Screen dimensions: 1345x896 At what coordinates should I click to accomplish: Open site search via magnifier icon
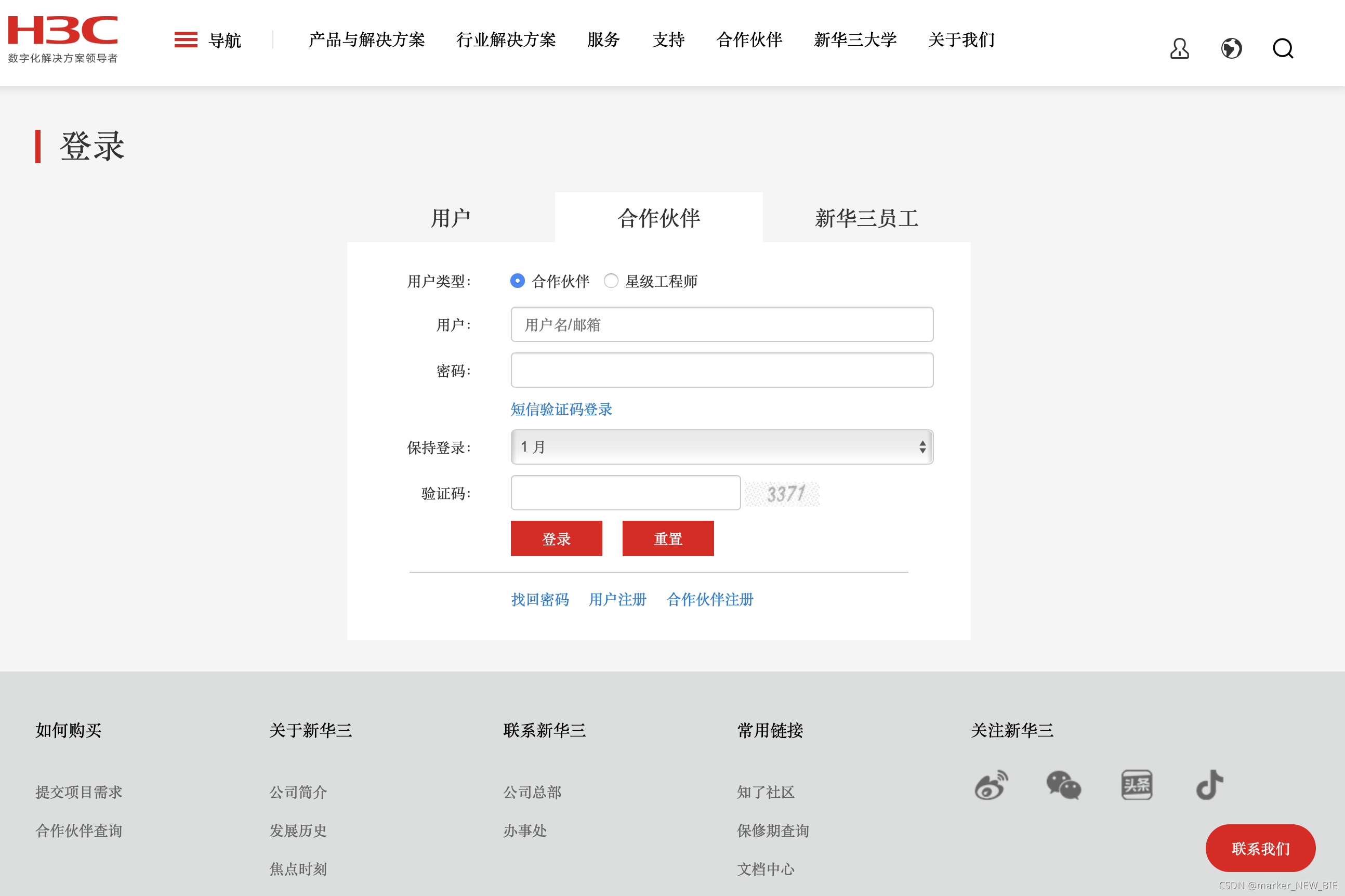pos(1283,48)
